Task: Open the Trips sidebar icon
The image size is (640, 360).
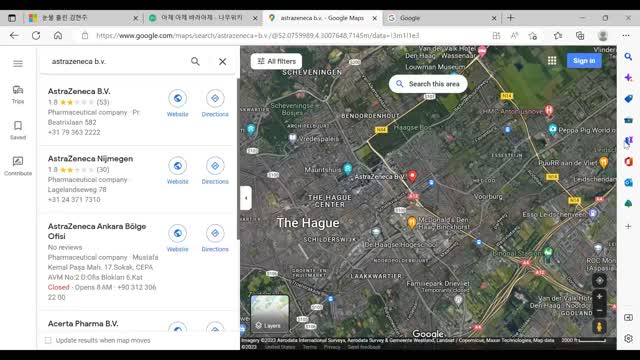Action: (x=18, y=94)
